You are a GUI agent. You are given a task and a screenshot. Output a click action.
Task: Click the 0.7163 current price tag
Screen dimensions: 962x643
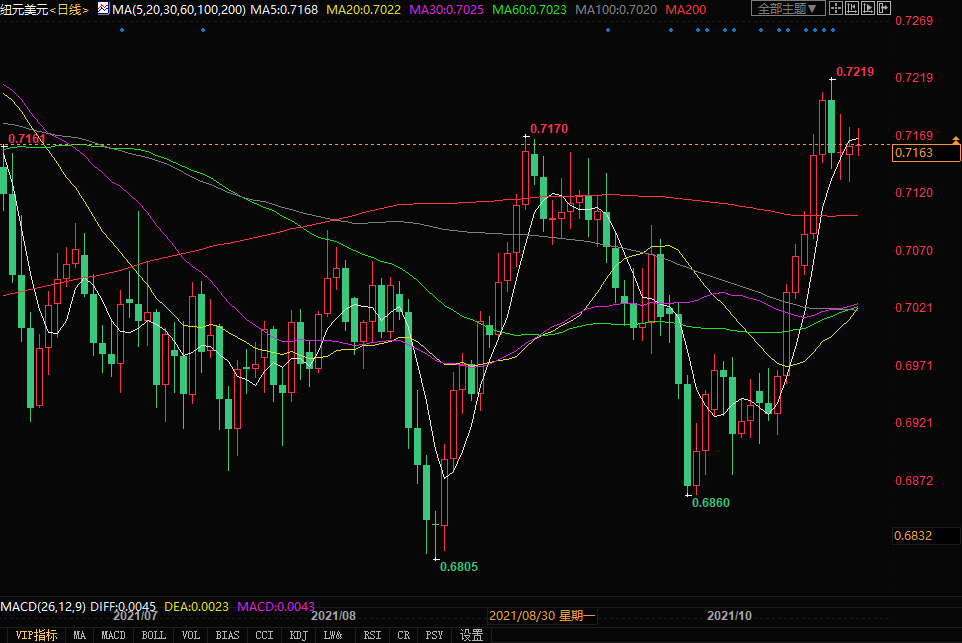pyautogui.click(x=926, y=153)
